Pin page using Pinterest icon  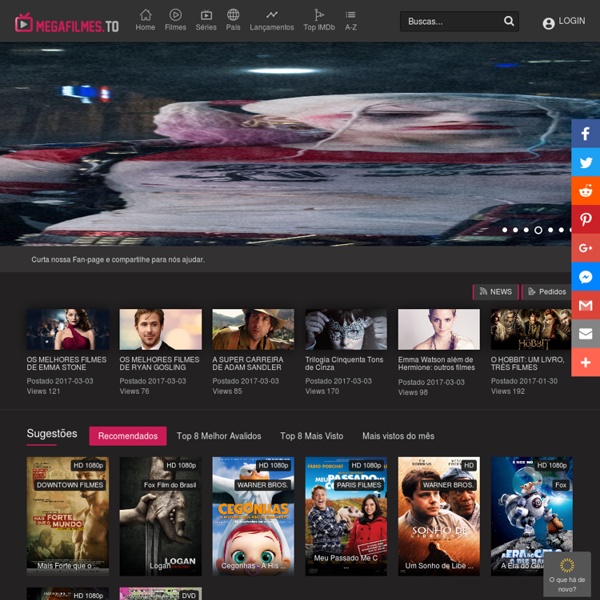[586, 220]
